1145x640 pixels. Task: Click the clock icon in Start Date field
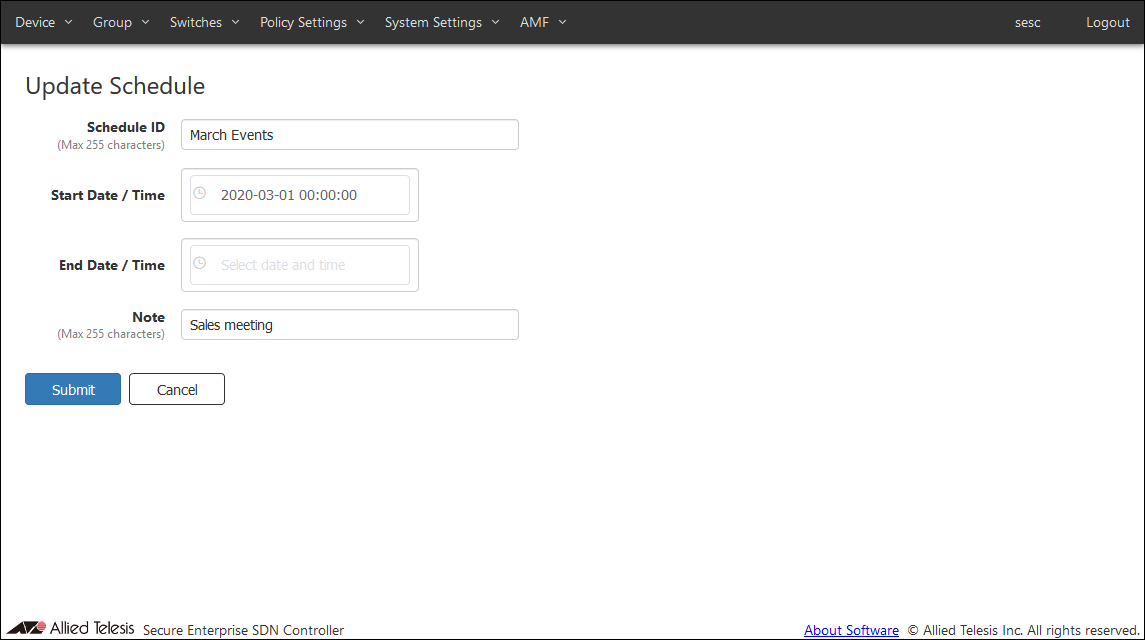pos(200,193)
